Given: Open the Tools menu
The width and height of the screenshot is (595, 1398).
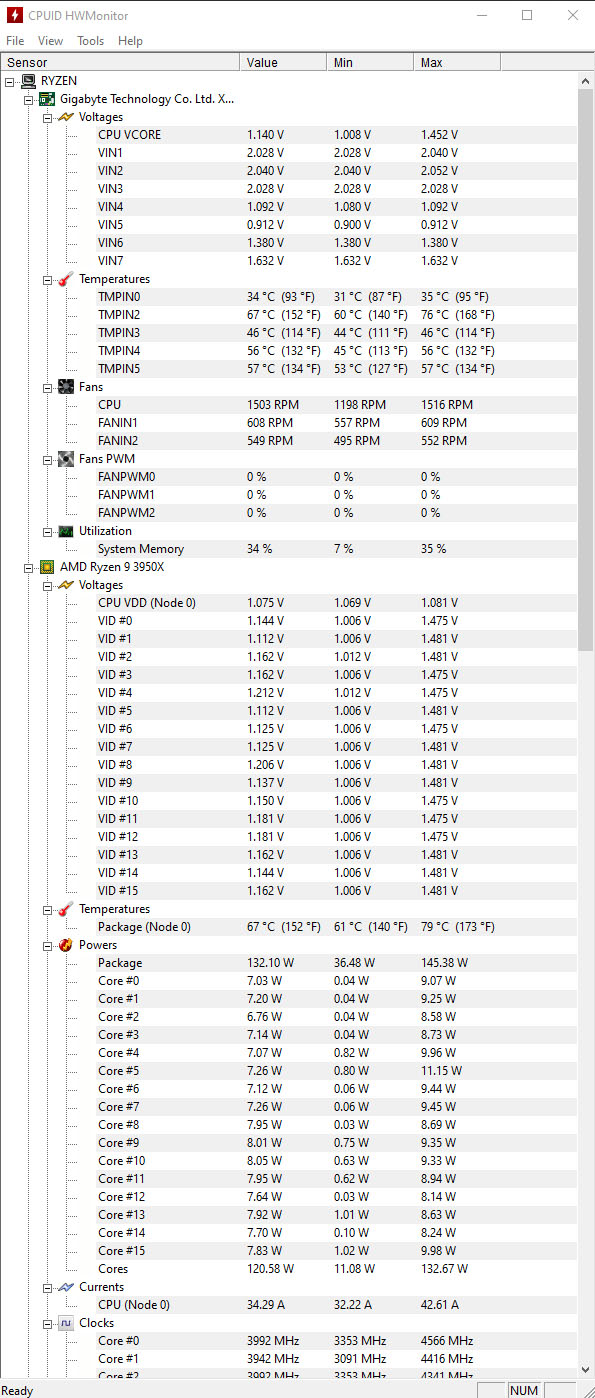Looking at the screenshot, I should point(91,41).
